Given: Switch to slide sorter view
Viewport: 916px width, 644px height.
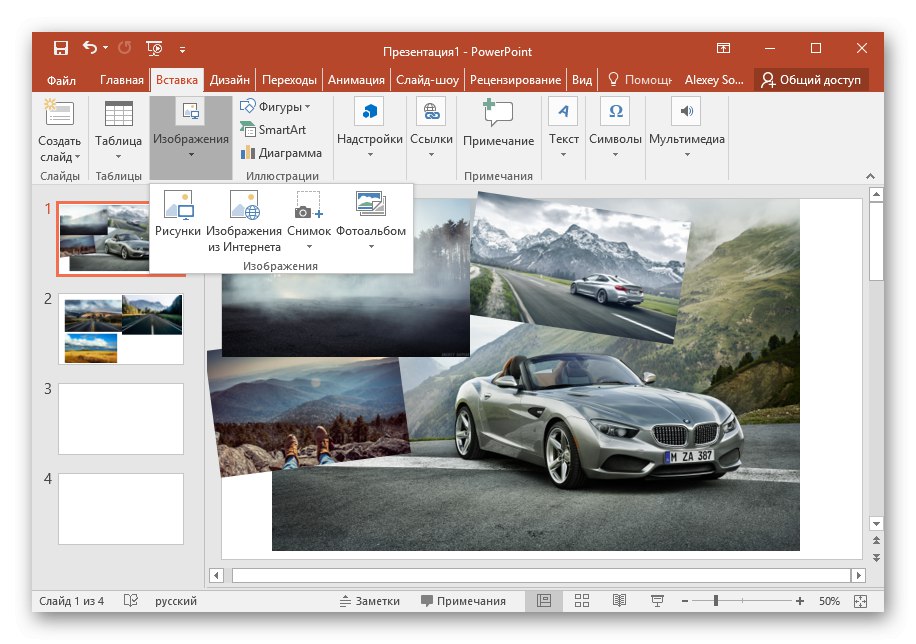Looking at the screenshot, I should pos(581,601).
